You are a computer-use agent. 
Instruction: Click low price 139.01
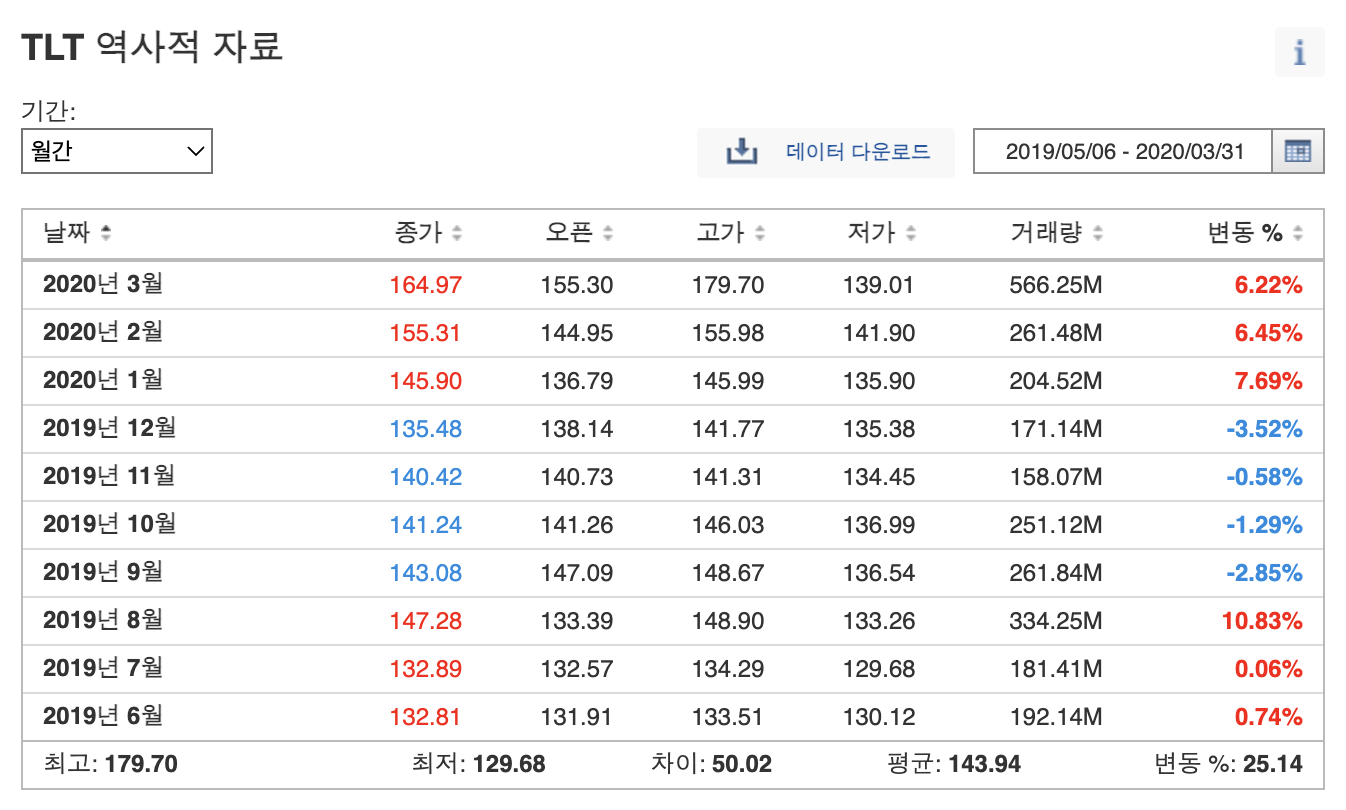[879, 285]
